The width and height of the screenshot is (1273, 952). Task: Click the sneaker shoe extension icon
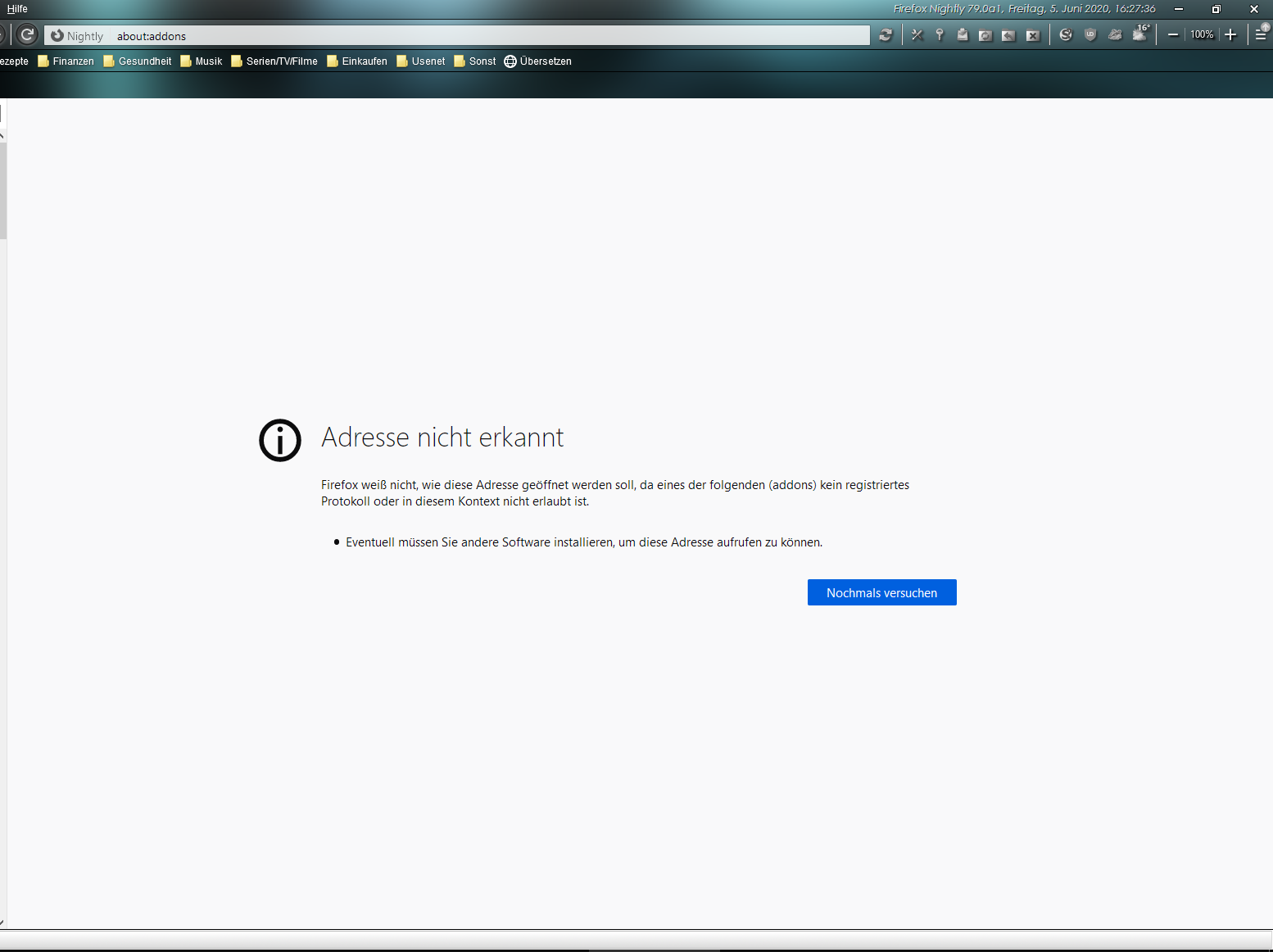point(1115,34)
